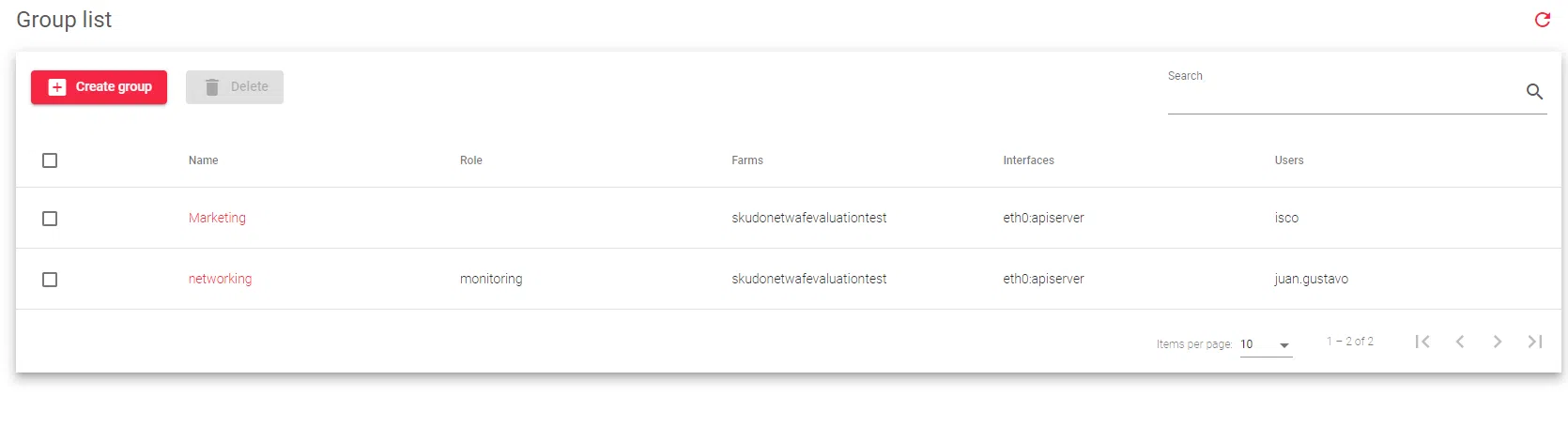Click the refresh icon for Group list
Screen dimensions: 1568x426
pos(1542,20)
